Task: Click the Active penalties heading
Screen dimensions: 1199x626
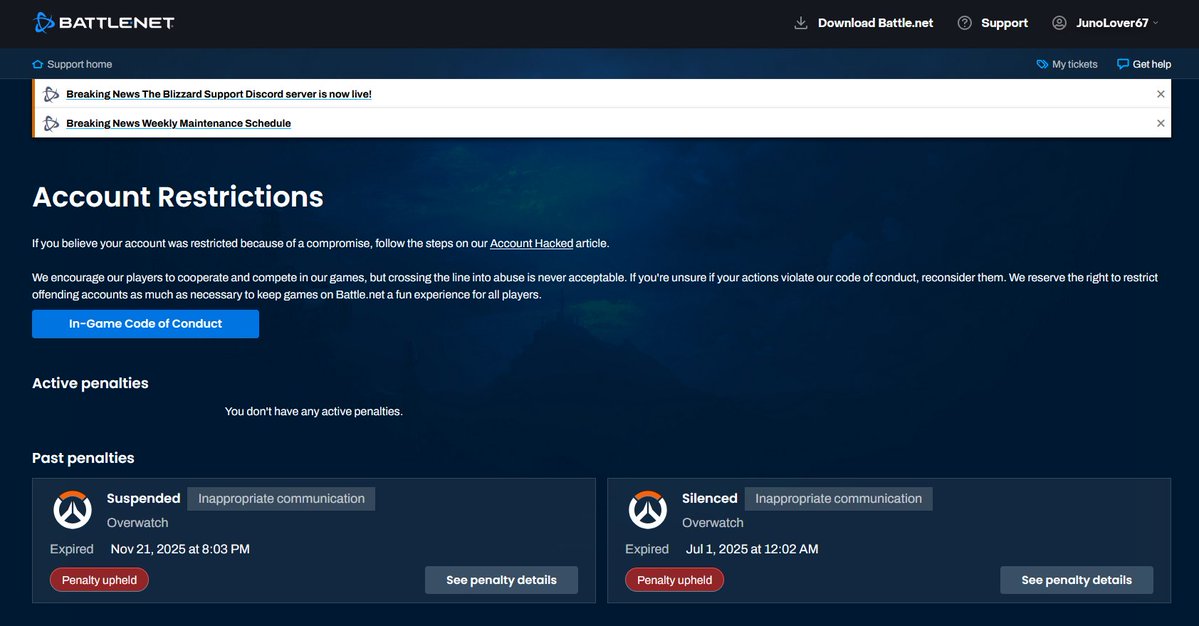Action: coord(90,383)
